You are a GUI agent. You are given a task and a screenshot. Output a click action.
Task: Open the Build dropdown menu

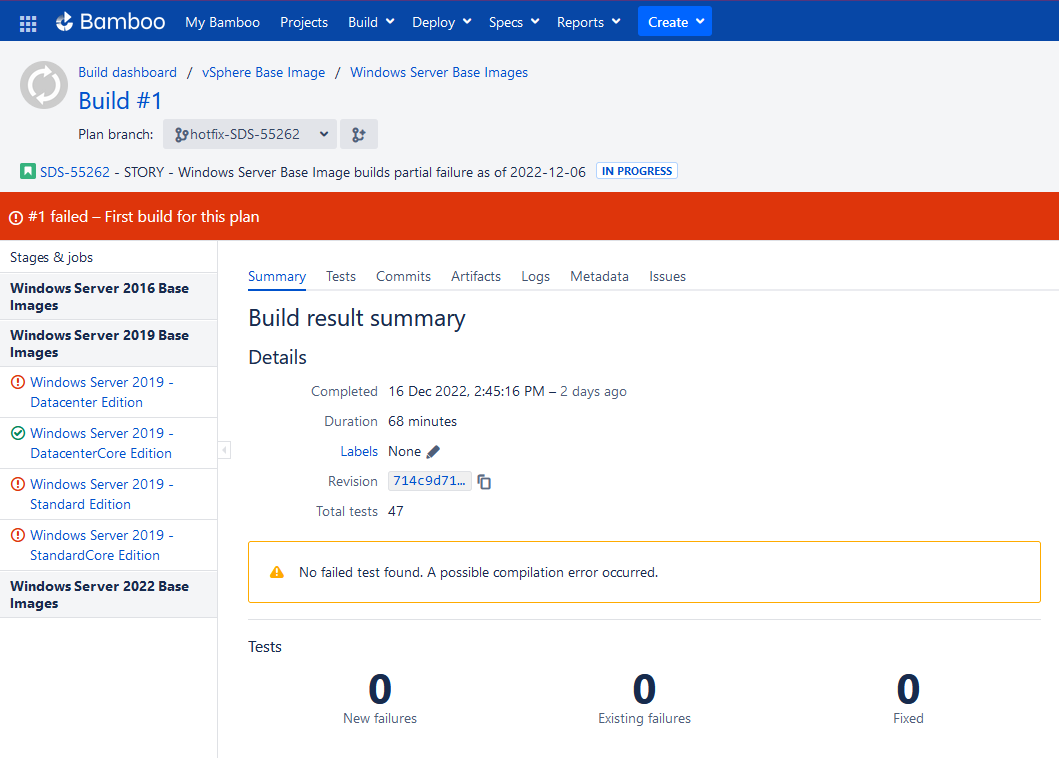[371, 22]
